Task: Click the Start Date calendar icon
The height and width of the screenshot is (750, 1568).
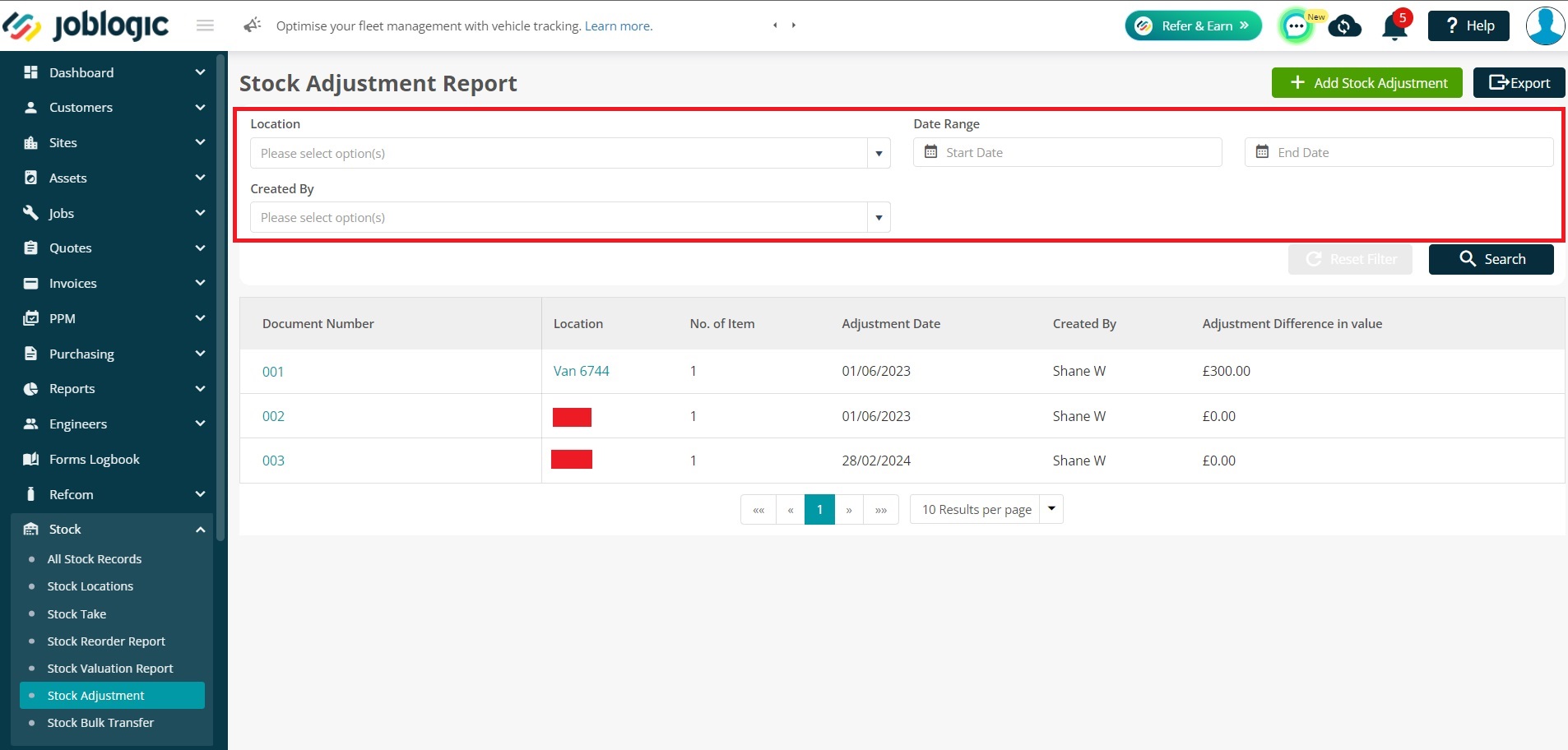Action: pos(930,152)
